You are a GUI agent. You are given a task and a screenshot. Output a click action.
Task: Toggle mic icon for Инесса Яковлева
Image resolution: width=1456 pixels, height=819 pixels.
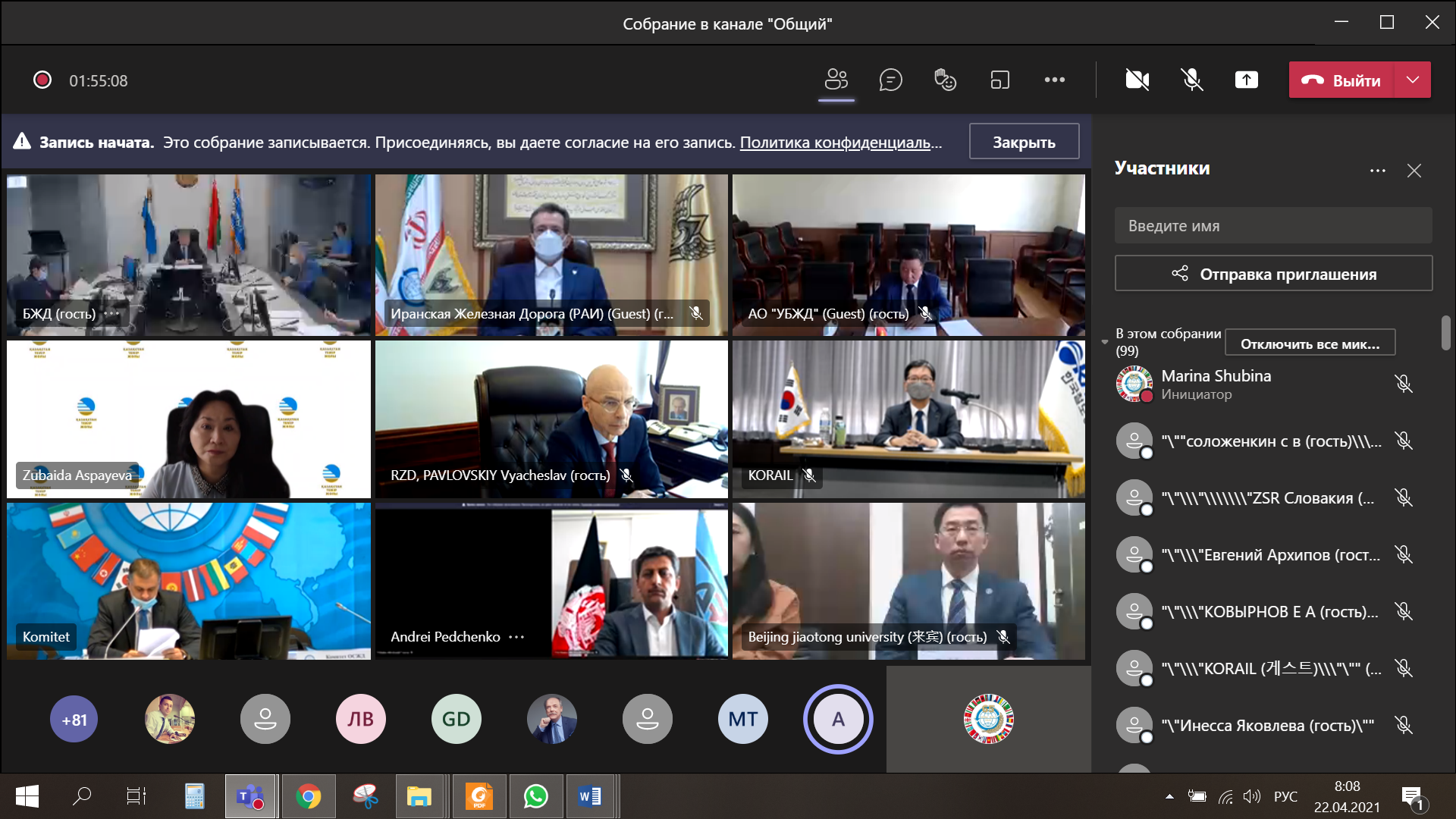(x=1404, y=725)
